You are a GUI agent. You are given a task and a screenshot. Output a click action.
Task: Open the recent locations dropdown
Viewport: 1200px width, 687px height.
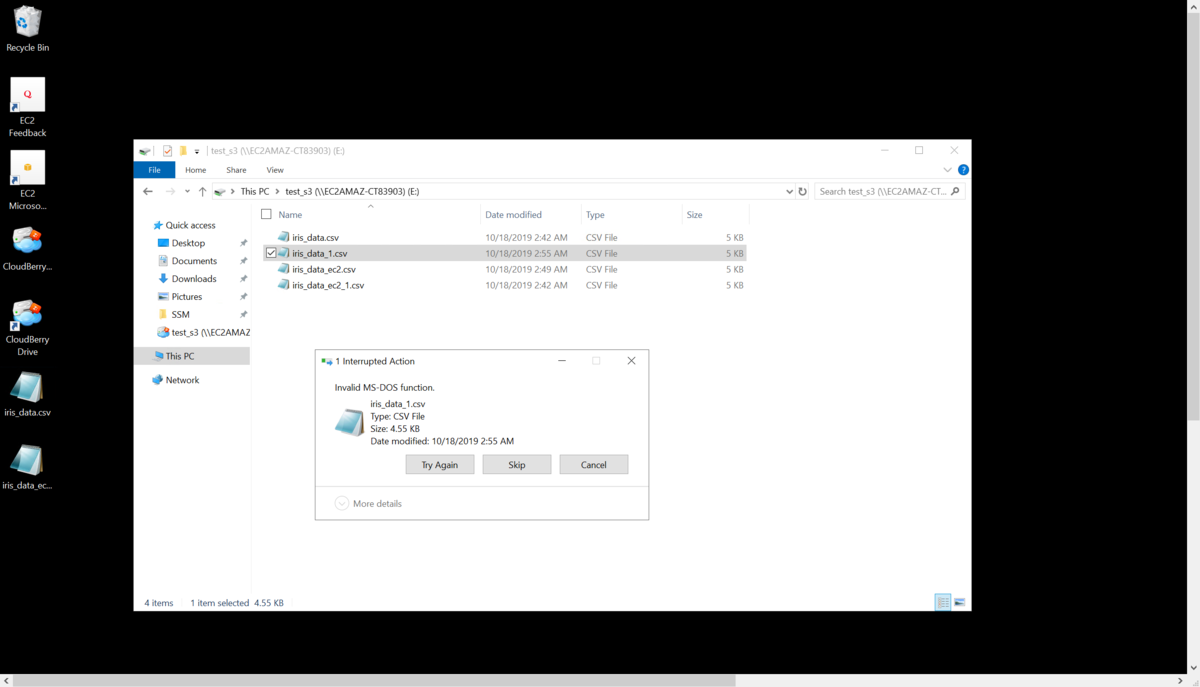pyautogui.click(x=187, y=191)
